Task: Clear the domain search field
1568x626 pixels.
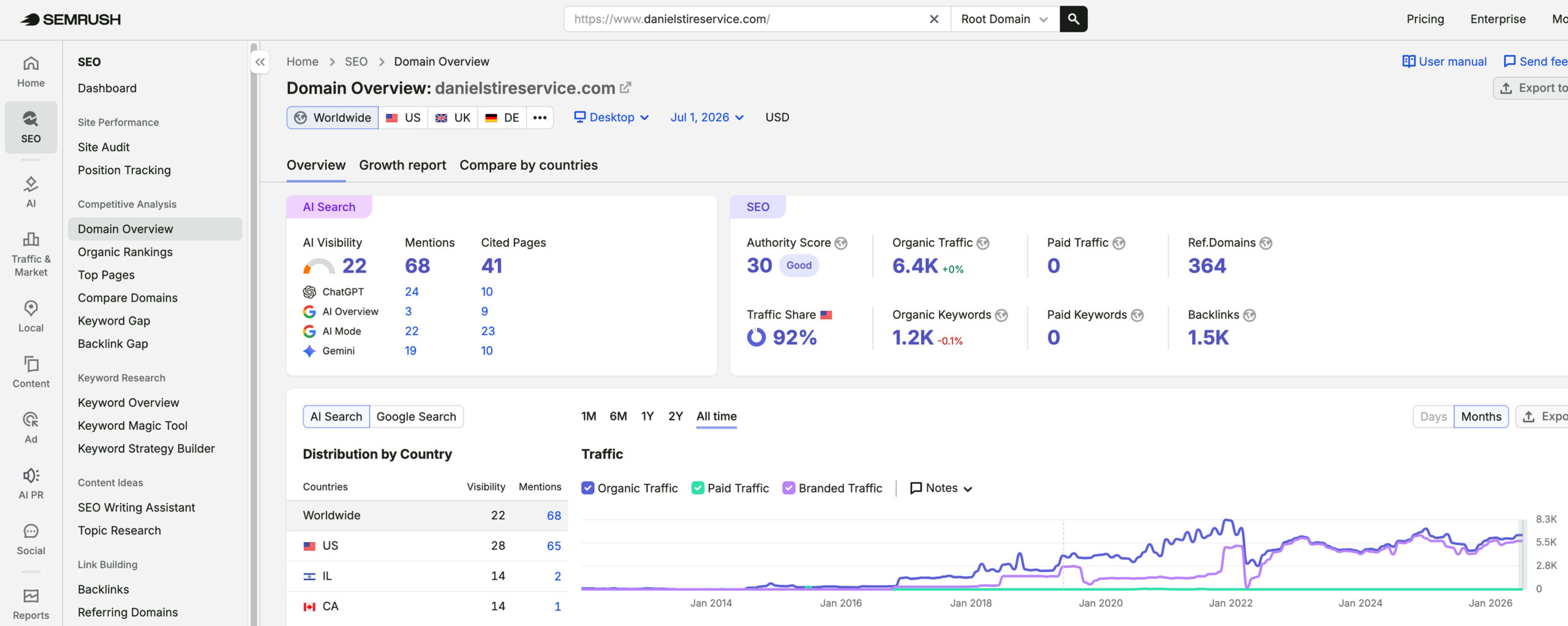Action: 934,19
